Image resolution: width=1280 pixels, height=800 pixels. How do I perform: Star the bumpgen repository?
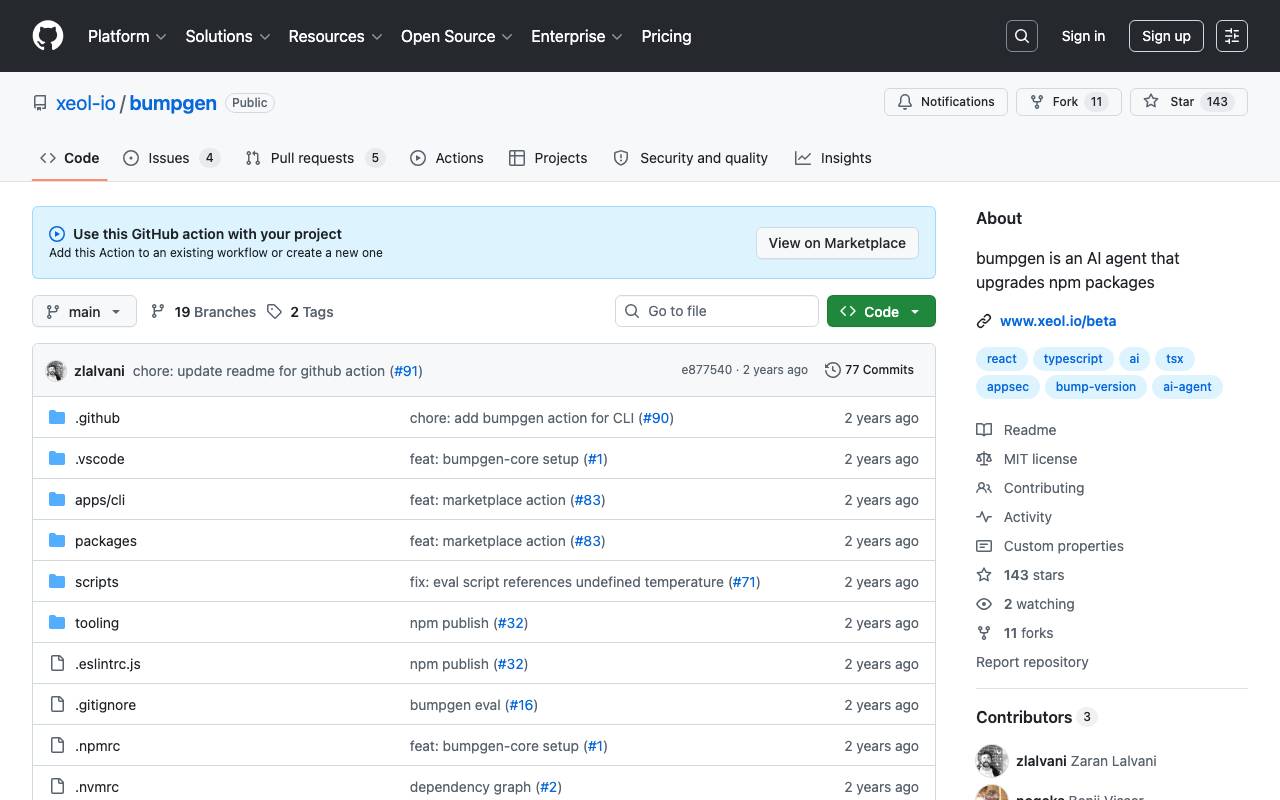1189,102
